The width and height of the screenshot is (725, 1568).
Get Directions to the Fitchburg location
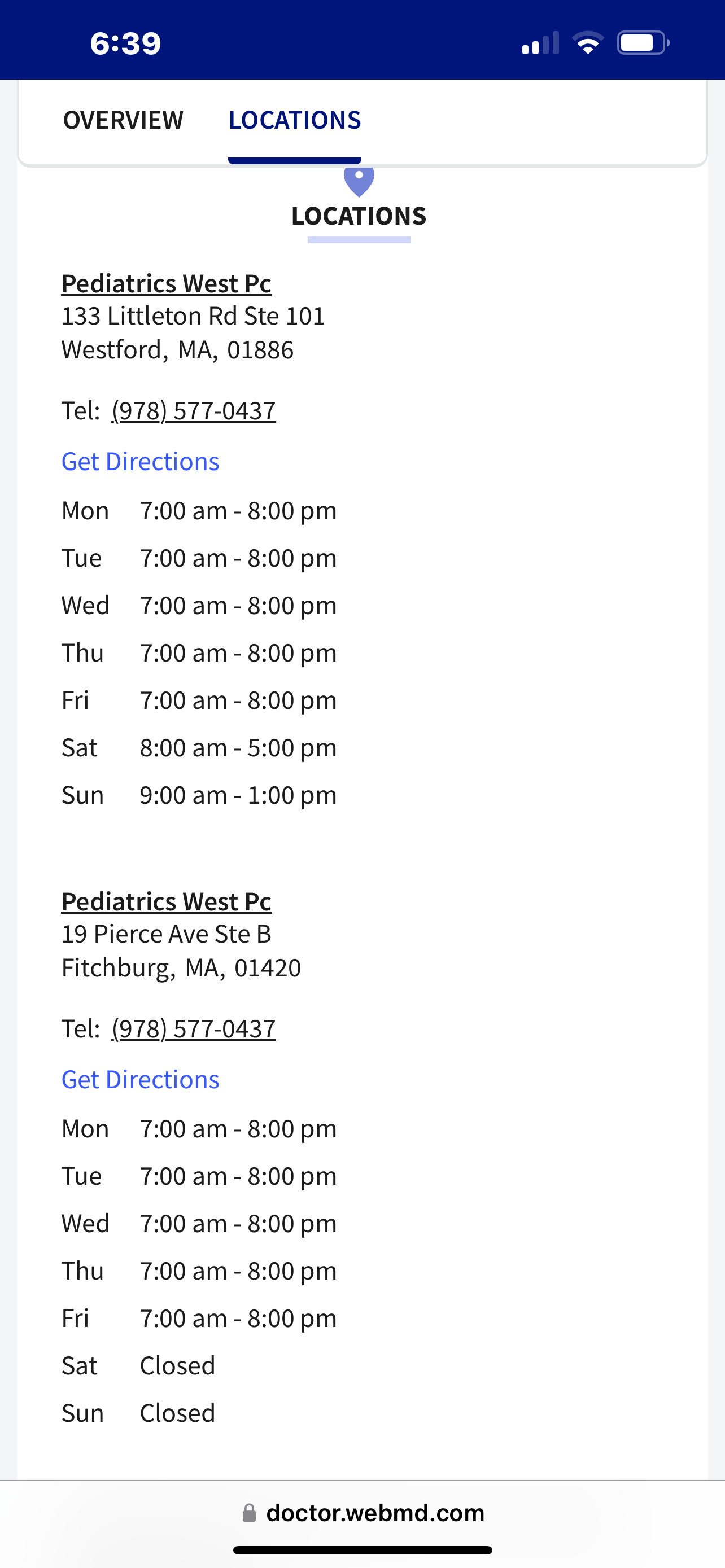click(x=140, y=1079)
